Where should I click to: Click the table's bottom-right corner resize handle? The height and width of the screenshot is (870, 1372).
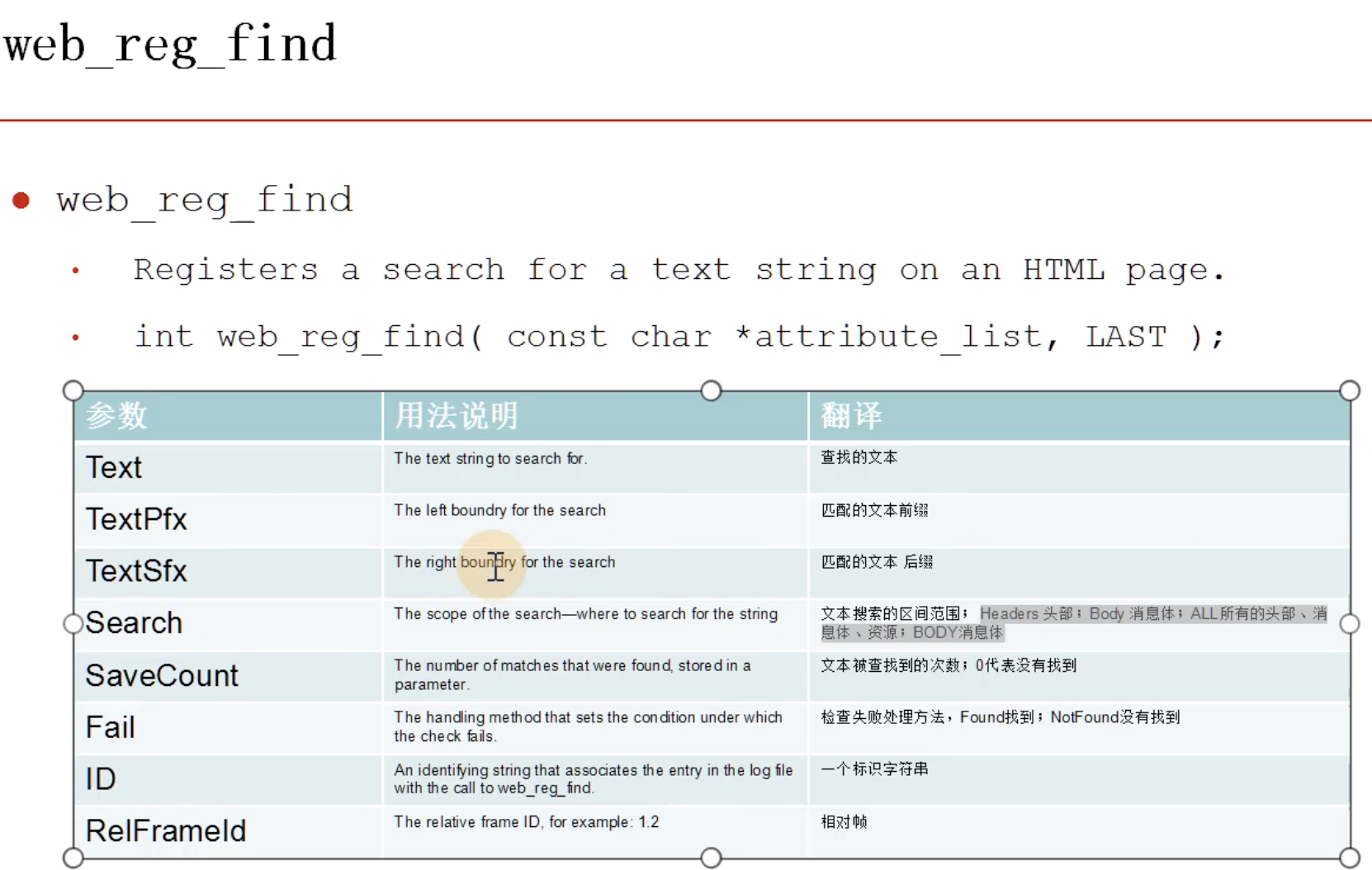(1350, 858)
